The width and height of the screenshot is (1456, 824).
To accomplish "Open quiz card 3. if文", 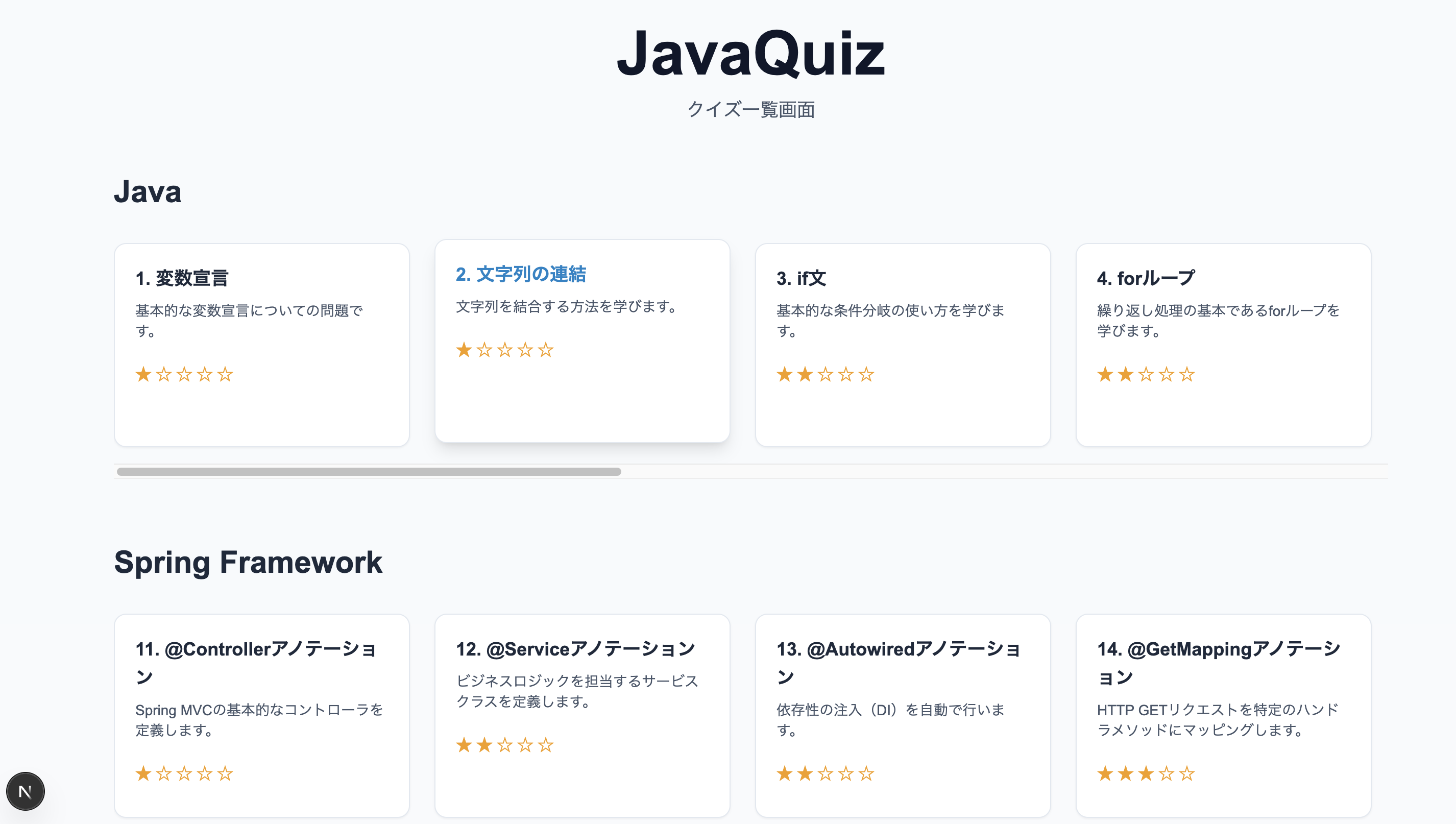I will pyautogui.click(x=903, y=345).
